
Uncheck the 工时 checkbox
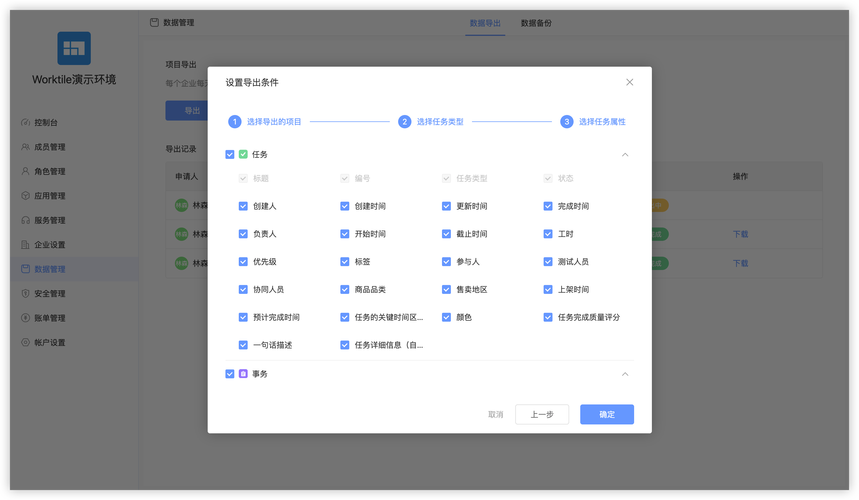(x=548, y=234)
